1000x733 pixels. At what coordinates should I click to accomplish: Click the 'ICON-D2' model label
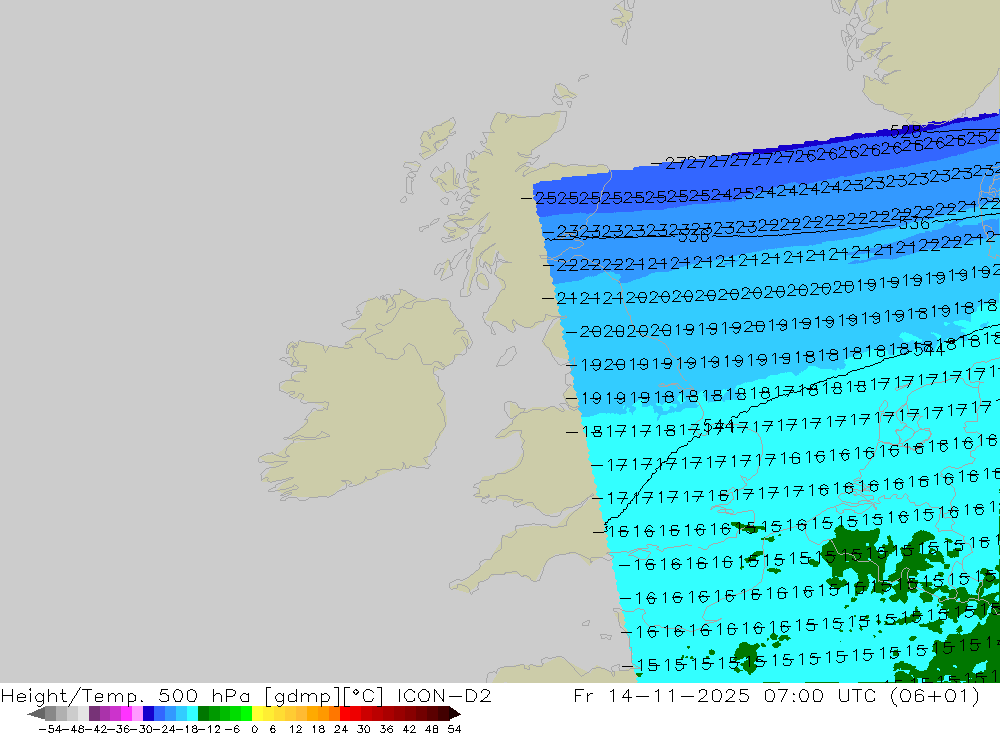click(444, 695)
